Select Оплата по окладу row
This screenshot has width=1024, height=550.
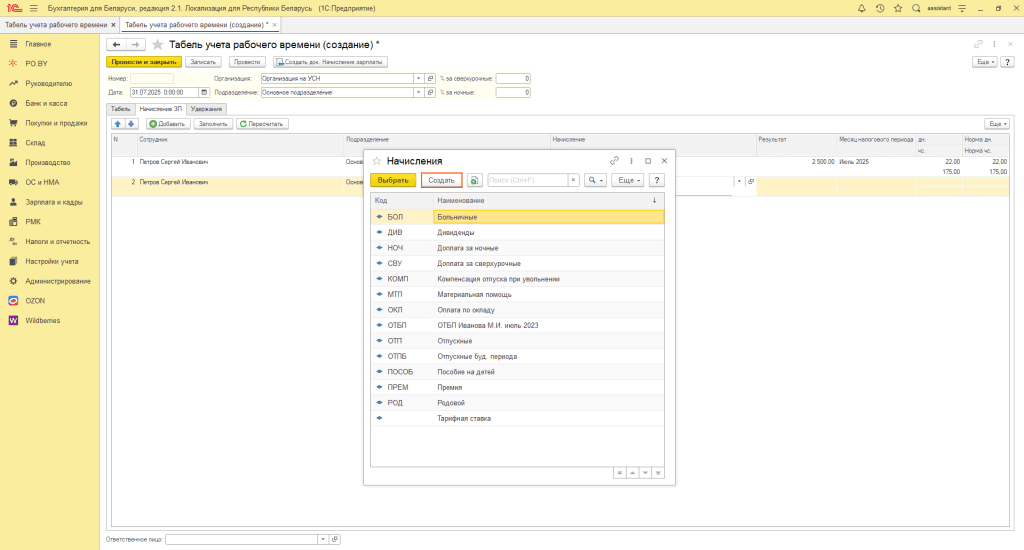coord(517,310)
